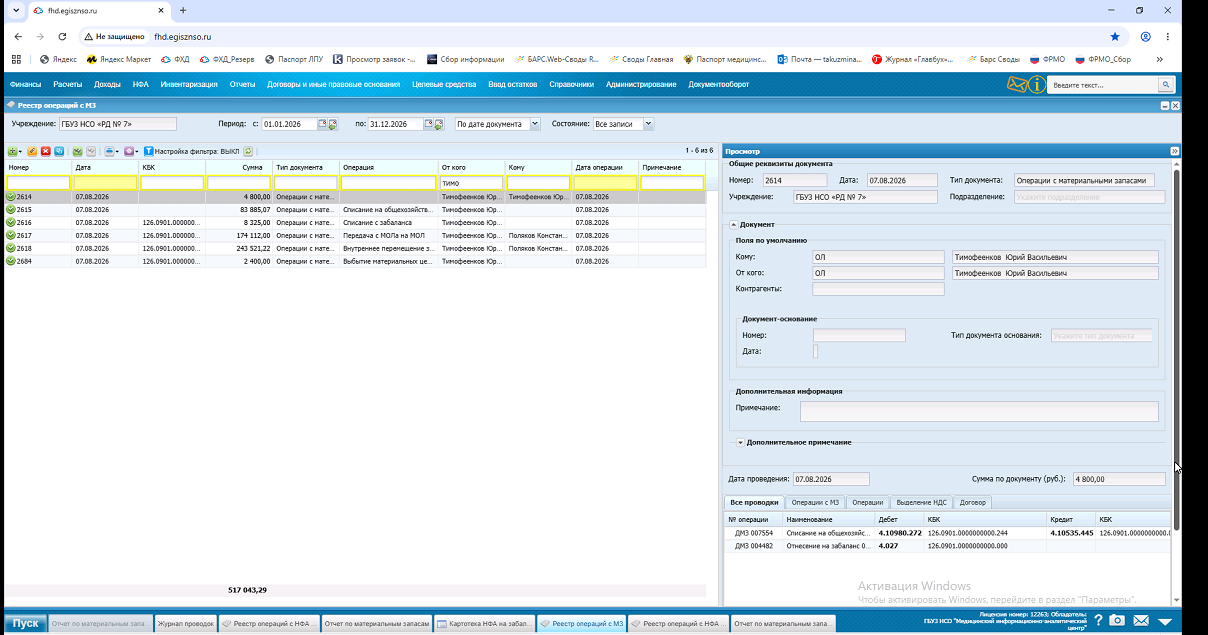Collapse the Документ section

(x=733, y=225)
